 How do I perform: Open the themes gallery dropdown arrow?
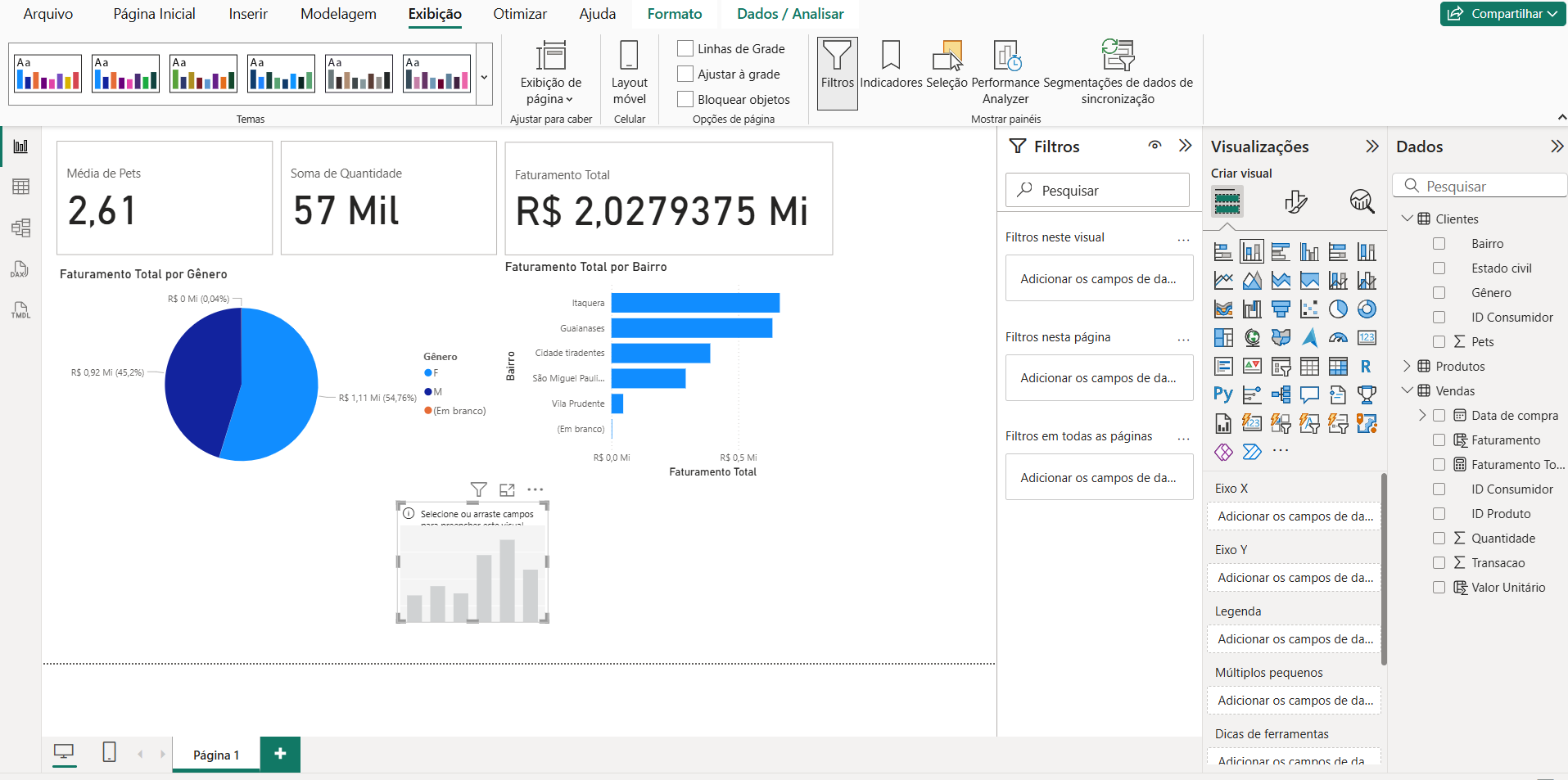tap(484, 77)
